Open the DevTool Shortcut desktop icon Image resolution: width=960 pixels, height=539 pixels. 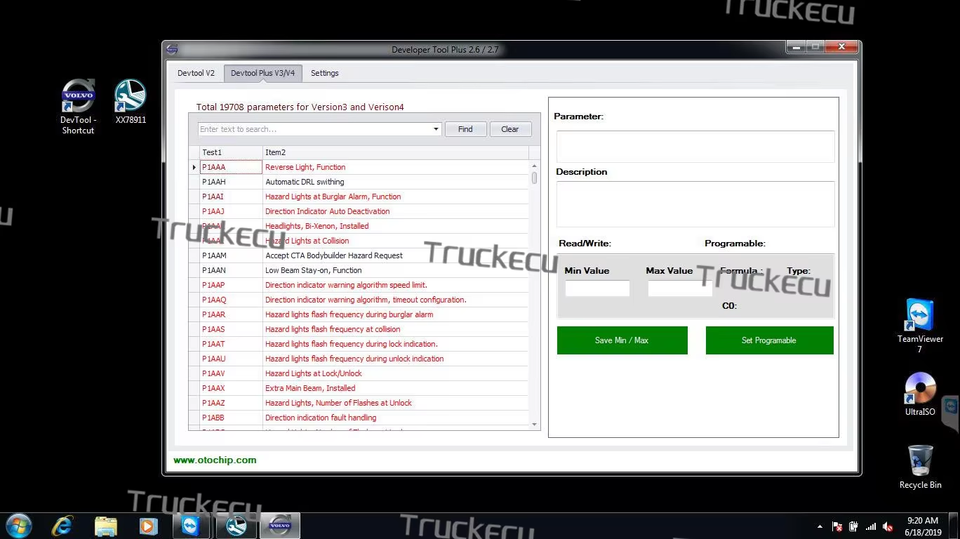[78, 106]
